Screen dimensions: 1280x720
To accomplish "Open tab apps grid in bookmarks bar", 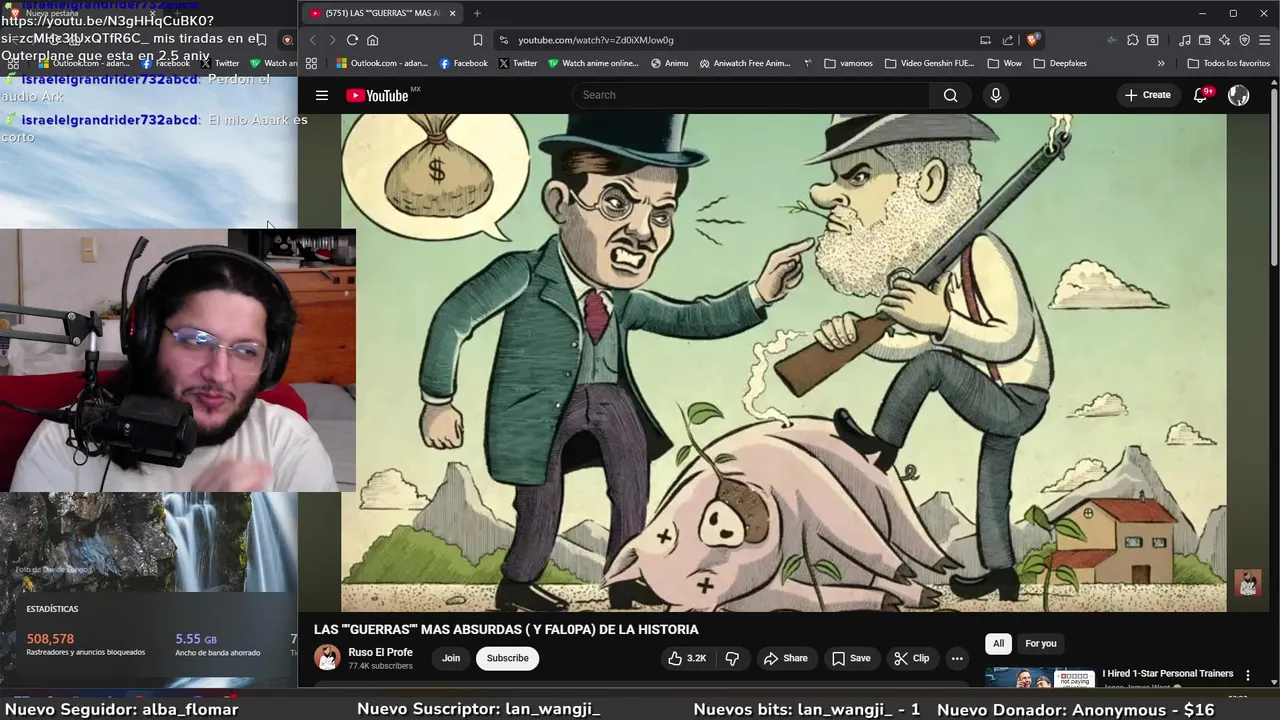I will (311, 63).
